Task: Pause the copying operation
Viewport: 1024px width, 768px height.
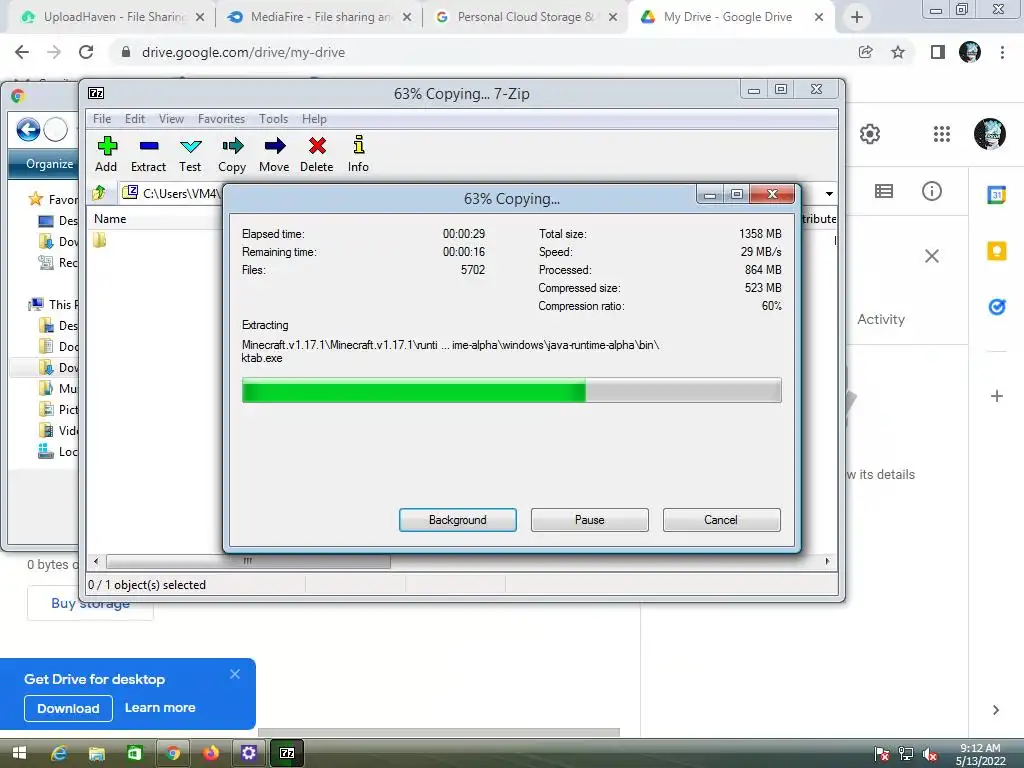Action: [590, 520]
